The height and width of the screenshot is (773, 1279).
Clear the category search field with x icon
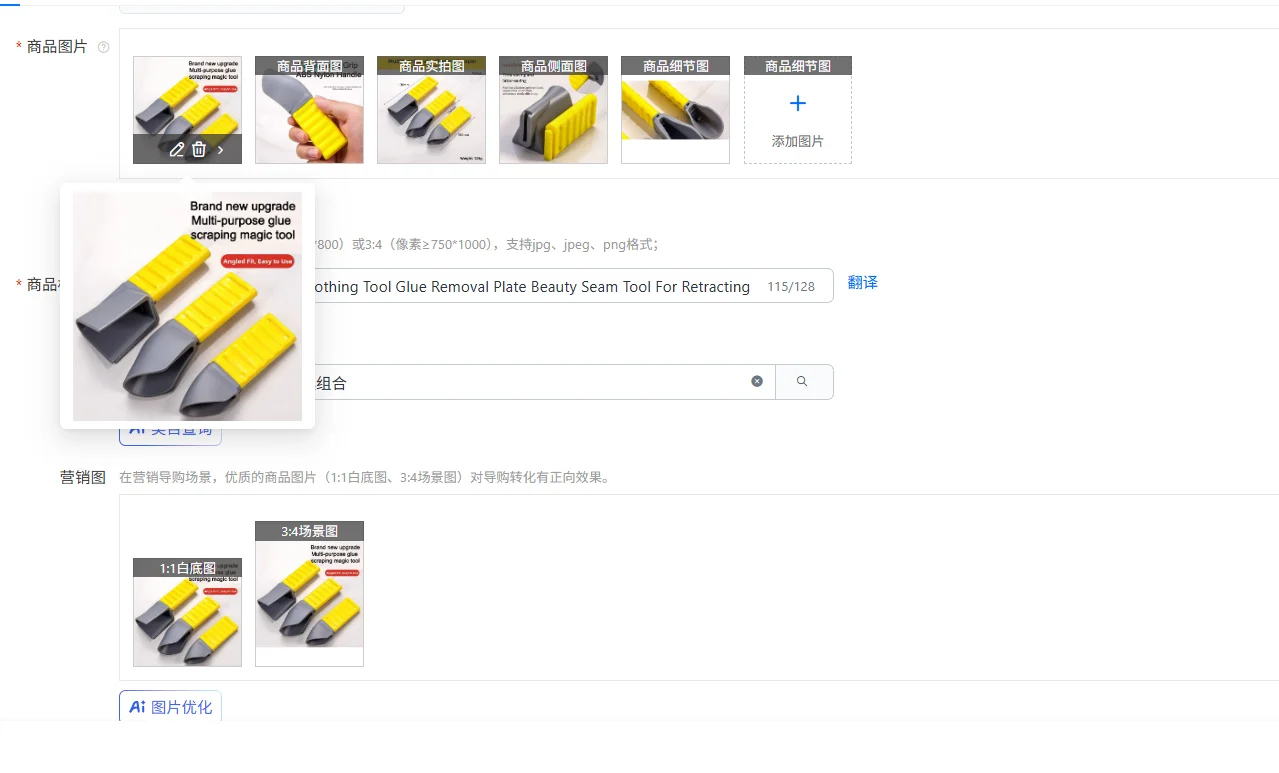click(757, 381)
